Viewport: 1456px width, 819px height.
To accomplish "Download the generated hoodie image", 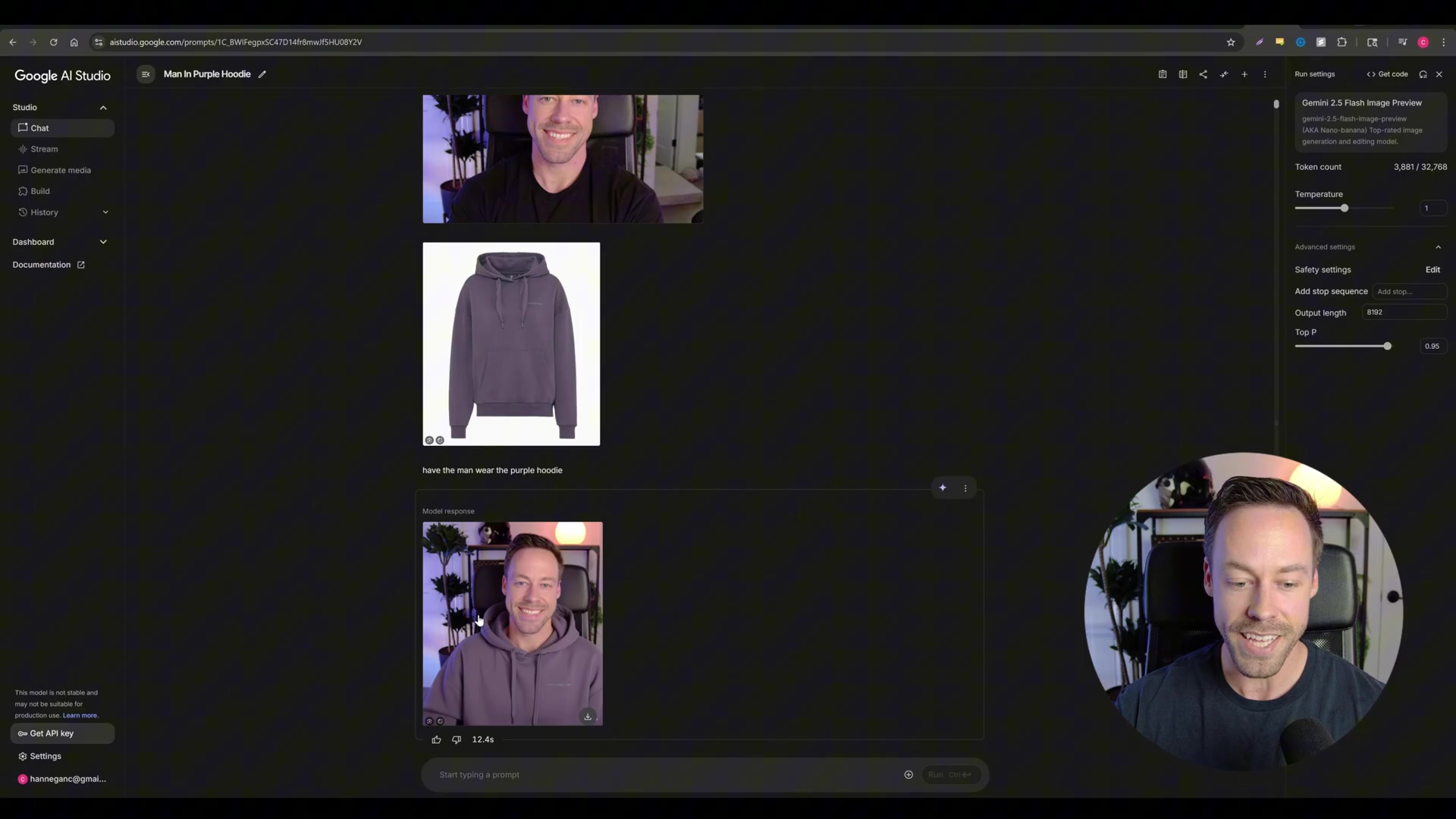I will coord(588,717).
